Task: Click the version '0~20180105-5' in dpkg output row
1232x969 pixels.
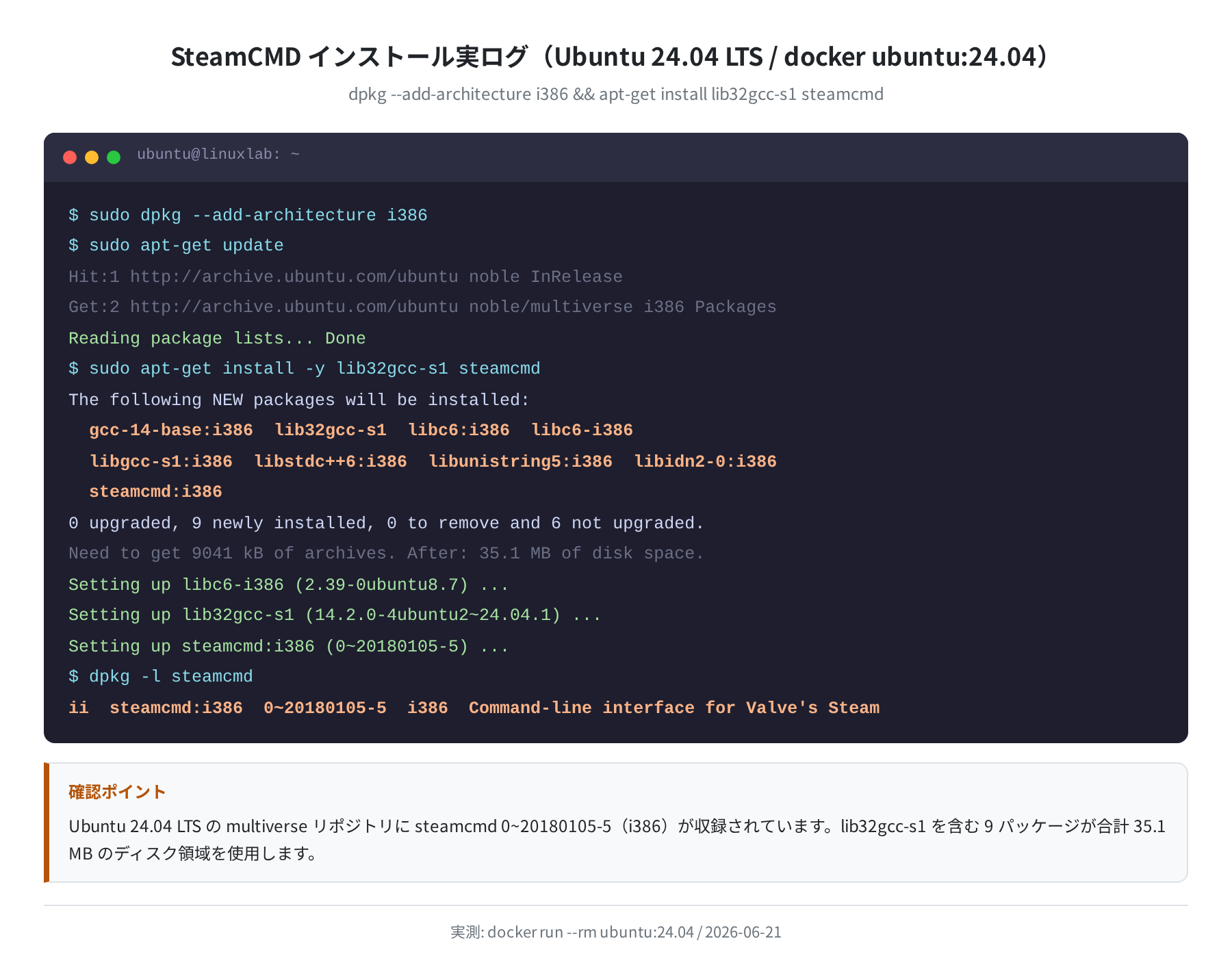Action: [325, 708]
